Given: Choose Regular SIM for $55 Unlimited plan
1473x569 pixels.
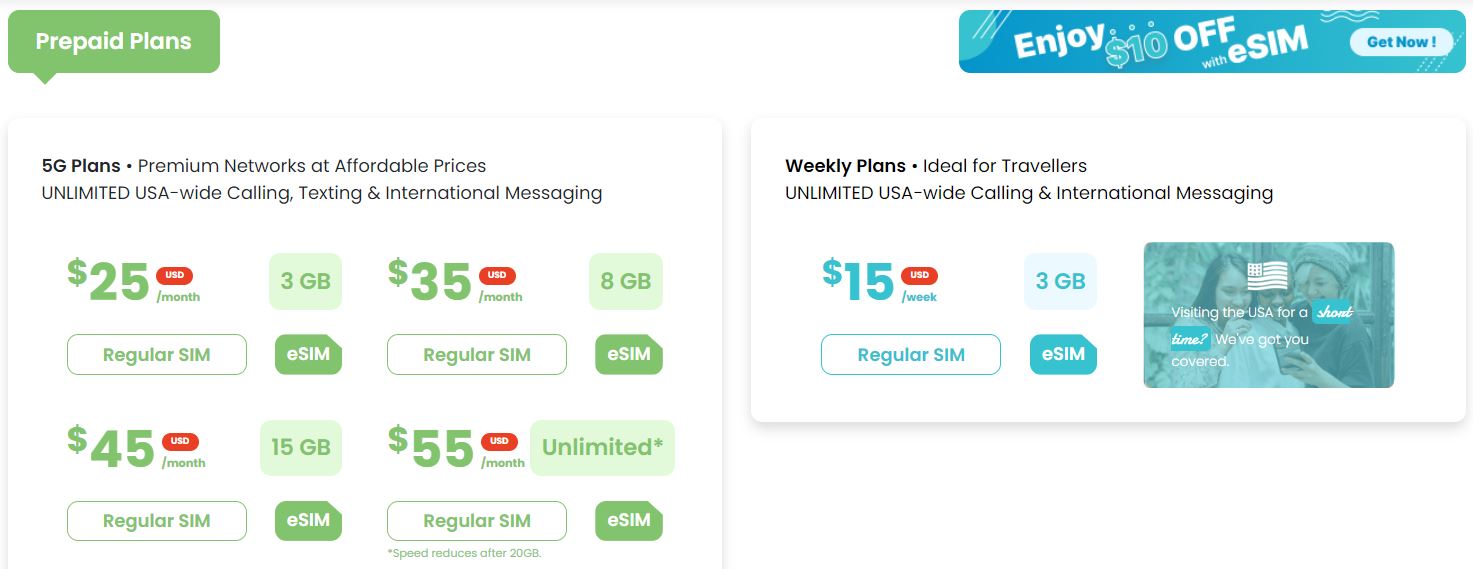Looking at the screenshot, I should tap(477, 521).
